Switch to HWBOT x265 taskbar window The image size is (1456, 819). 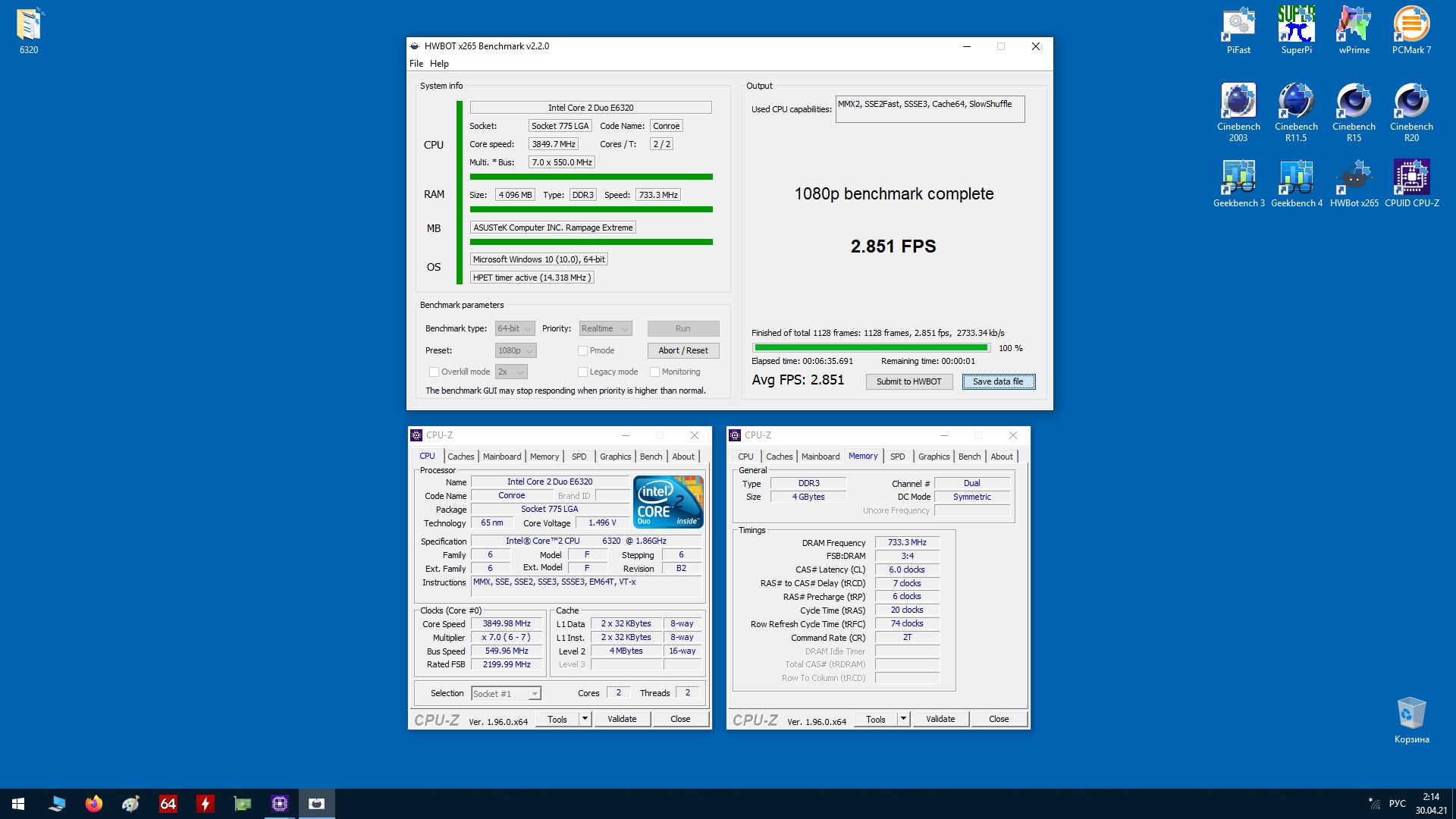coord(317,804)
